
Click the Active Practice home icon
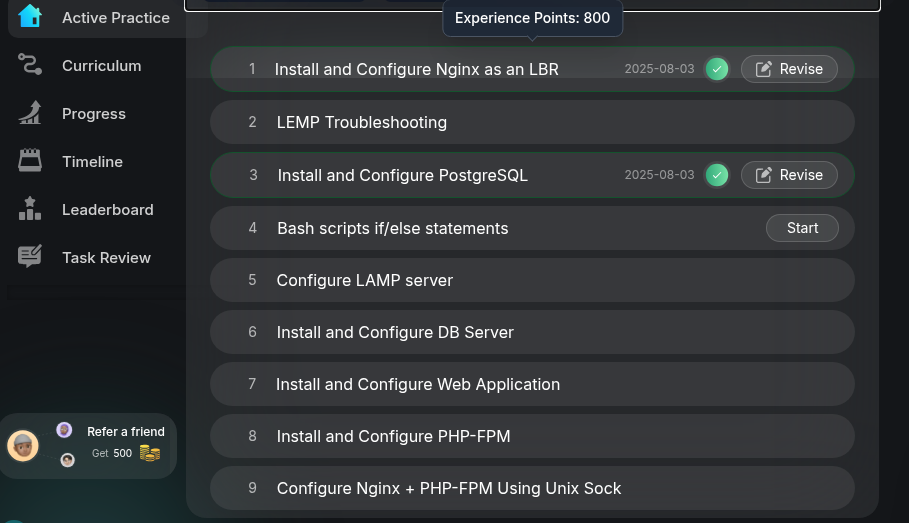[x=30, y=17]
